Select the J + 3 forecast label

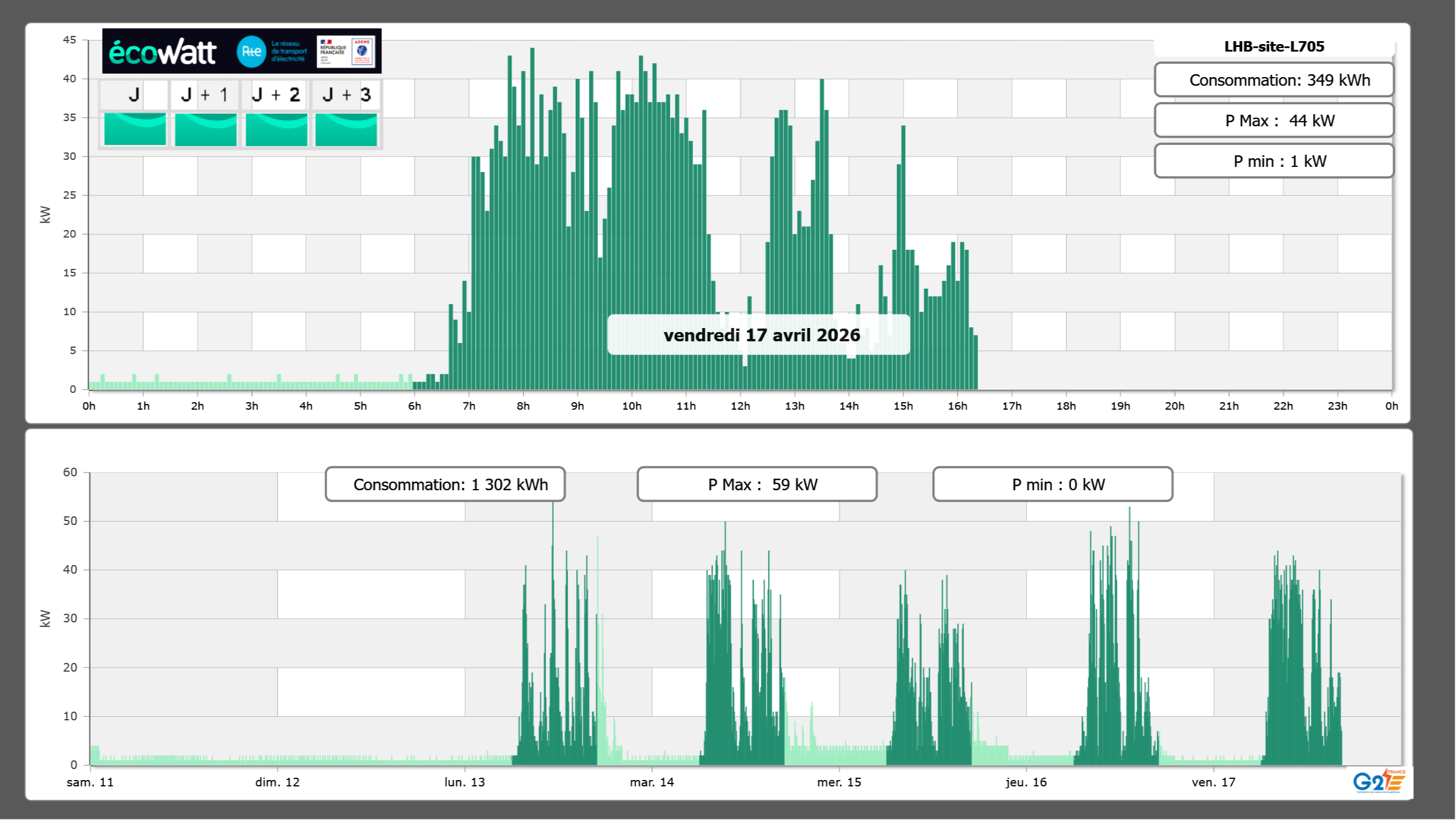click(346, 95)
